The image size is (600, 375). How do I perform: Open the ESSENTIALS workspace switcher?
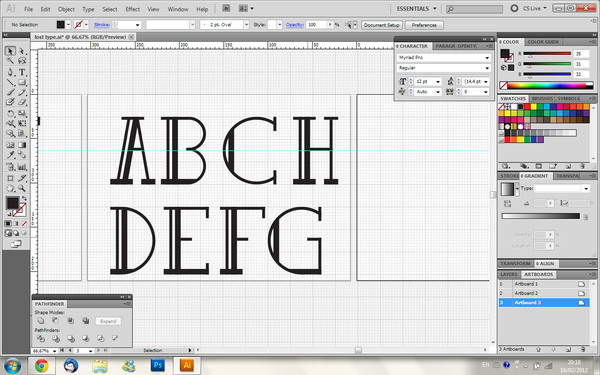(416, 8)
